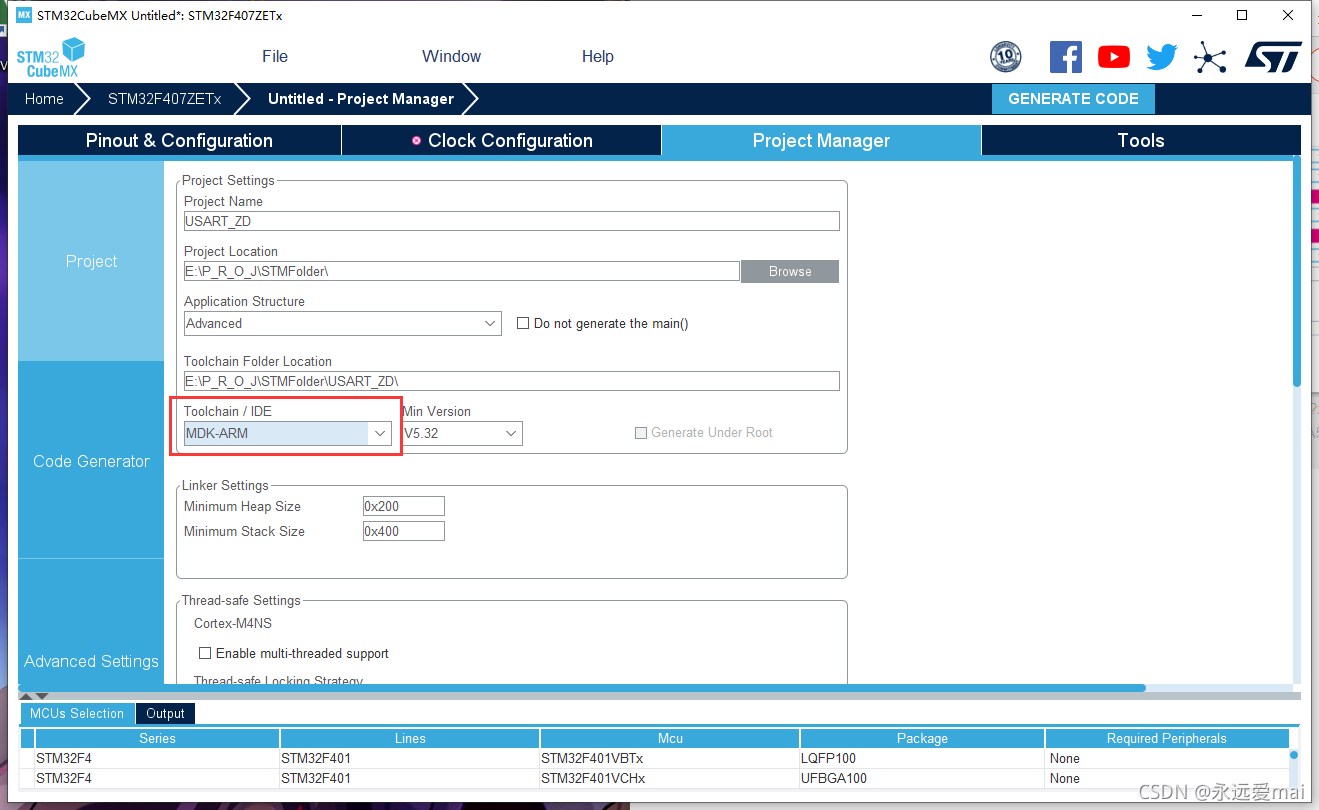Select the UFBGA100 package cell

coord(922,779)
